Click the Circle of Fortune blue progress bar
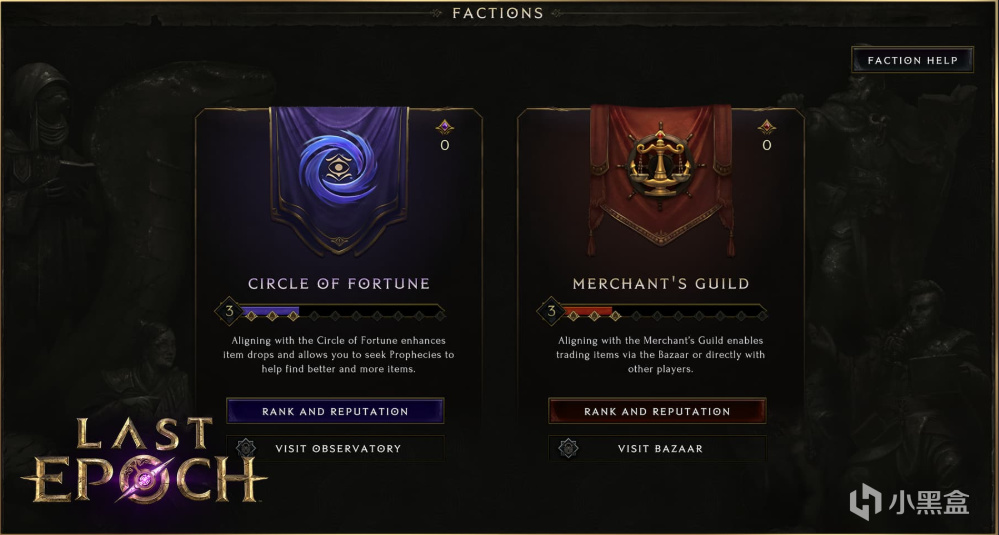999x535 pixels. click(270, 313)
